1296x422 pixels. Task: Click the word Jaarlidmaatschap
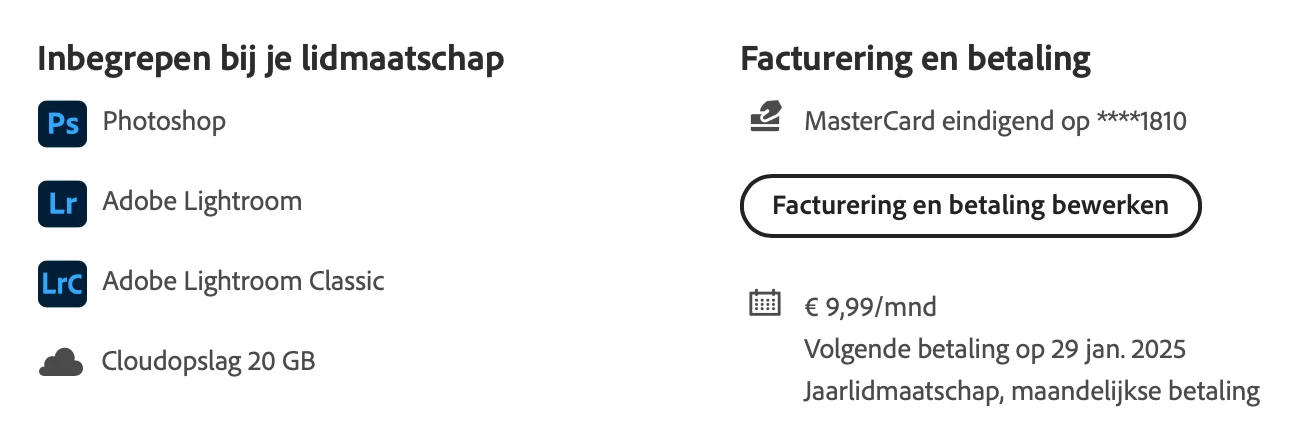[902, 392]
